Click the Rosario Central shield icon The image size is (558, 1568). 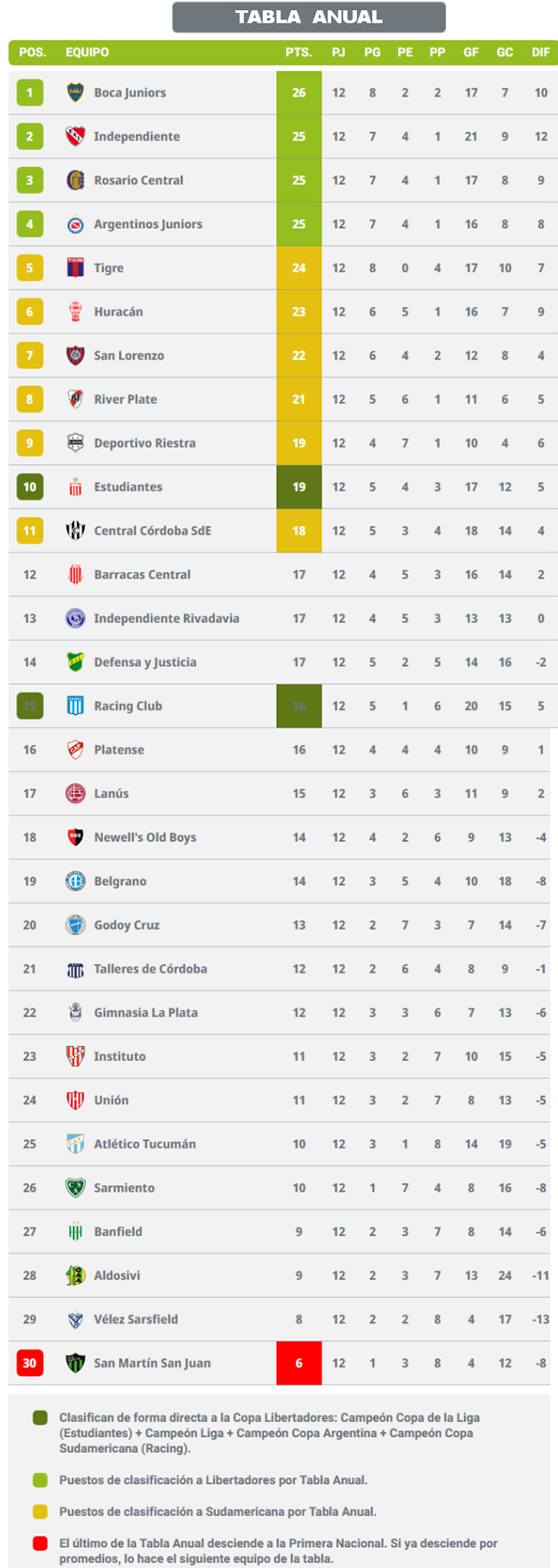[75, 180]
